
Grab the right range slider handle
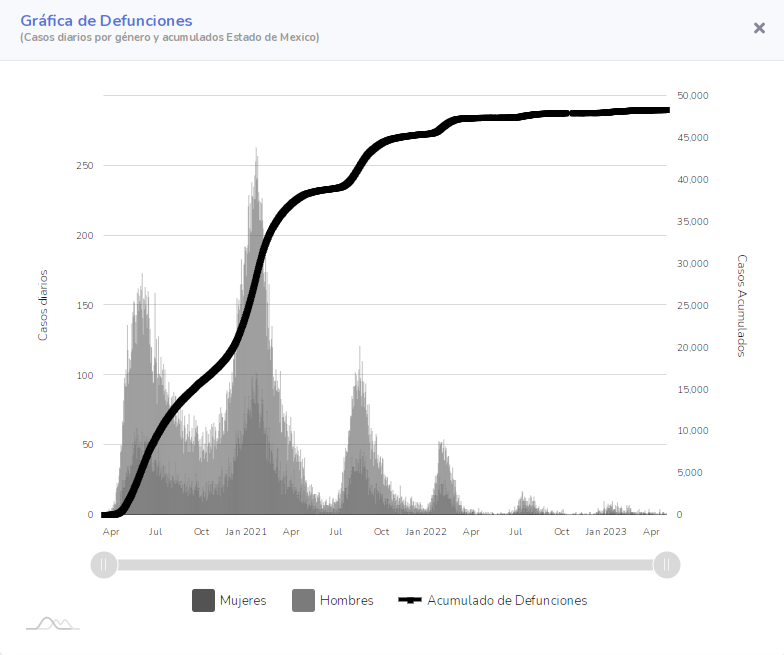point(666,565)
